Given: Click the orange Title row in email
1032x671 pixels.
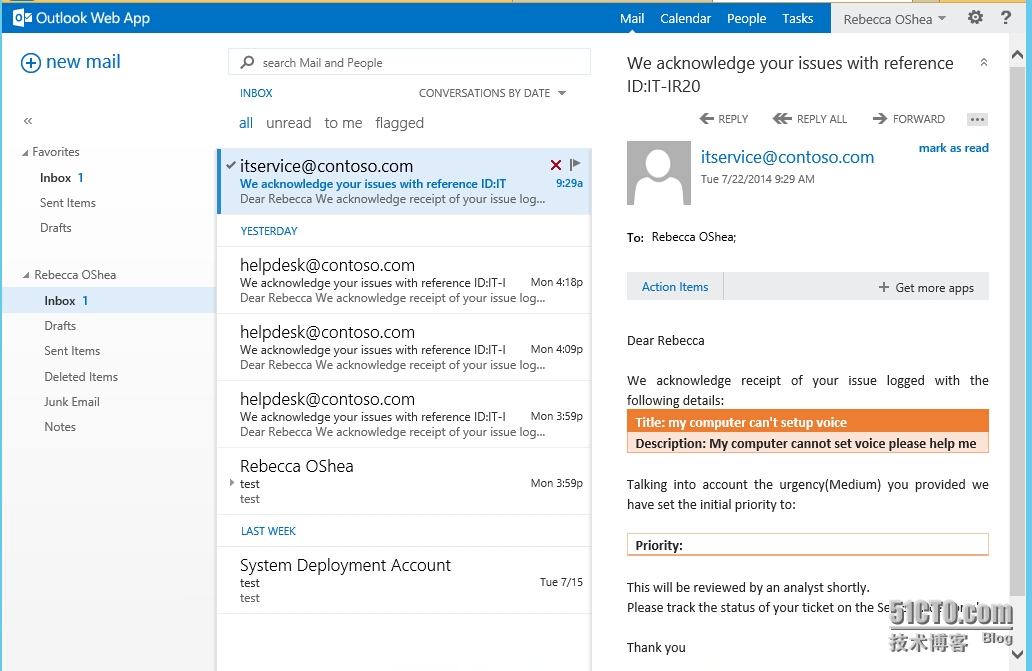Looking at the screenshot, I should tap(808, 422).
